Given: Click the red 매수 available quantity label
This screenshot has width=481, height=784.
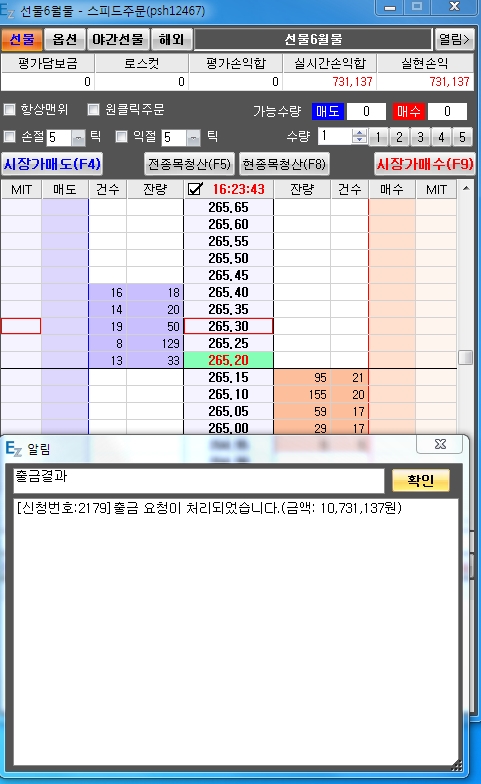Looking at the screenshot, I should coord(408,111).
